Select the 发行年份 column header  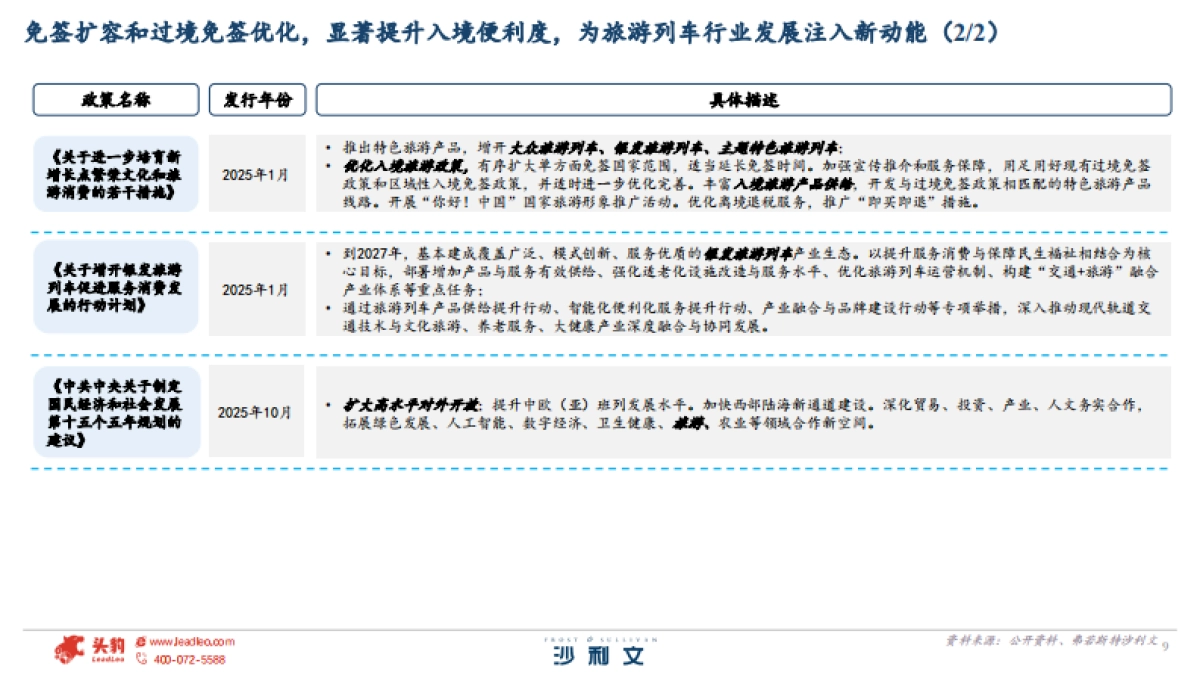point(256,100)
